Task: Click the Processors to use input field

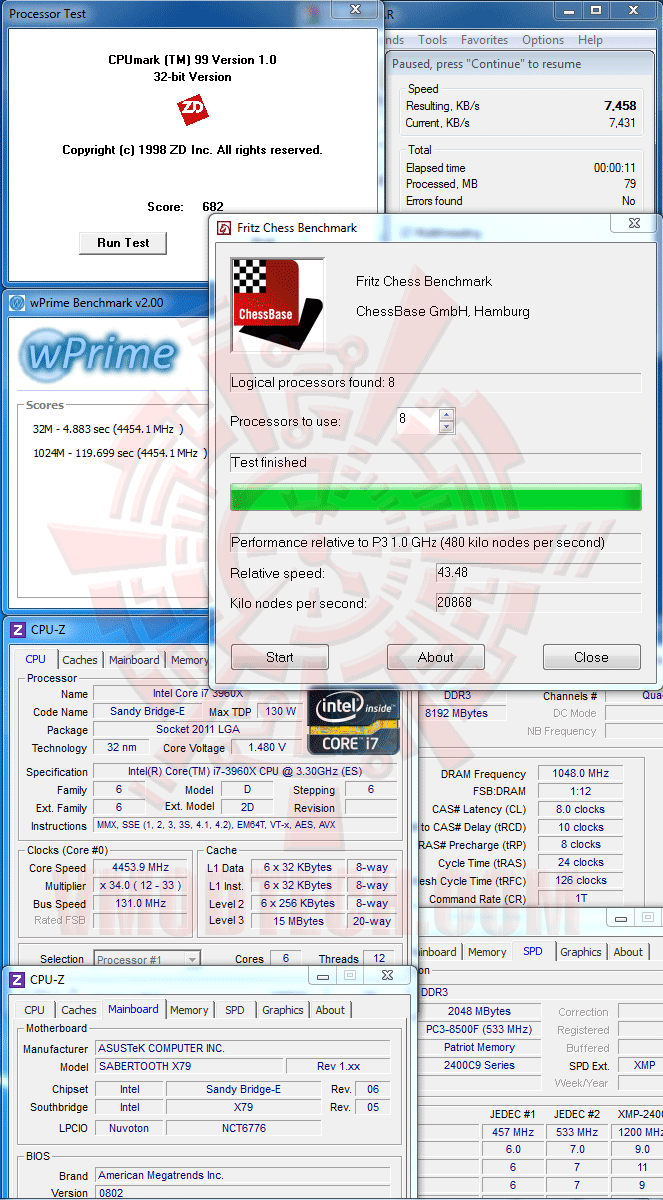Action: pos(417,420)
